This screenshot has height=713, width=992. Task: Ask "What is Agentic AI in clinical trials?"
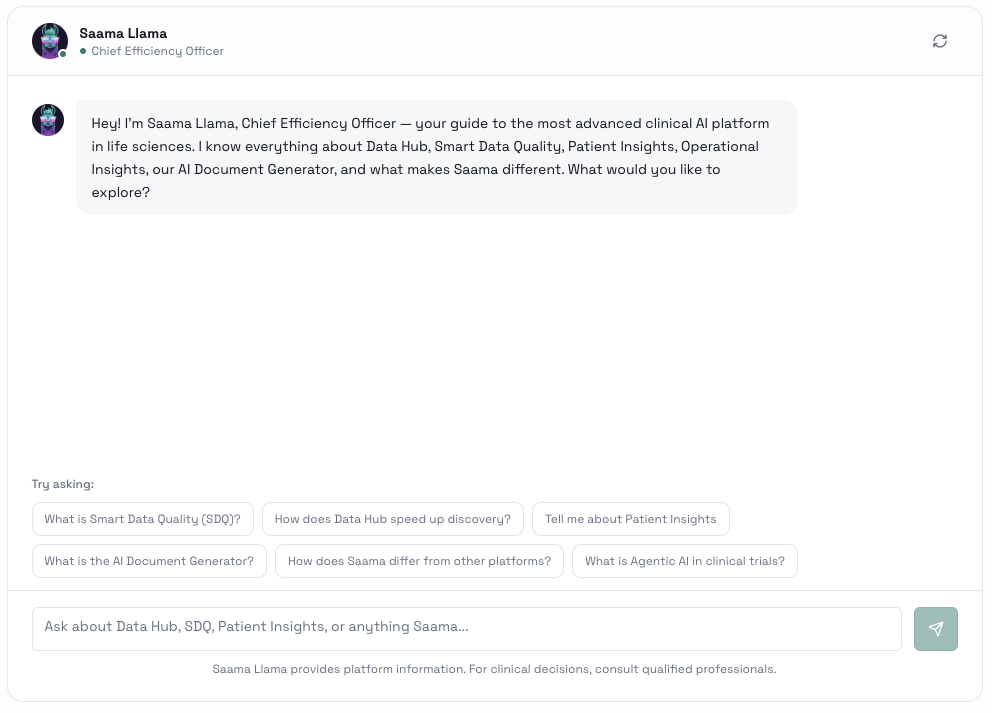(685, 561)
